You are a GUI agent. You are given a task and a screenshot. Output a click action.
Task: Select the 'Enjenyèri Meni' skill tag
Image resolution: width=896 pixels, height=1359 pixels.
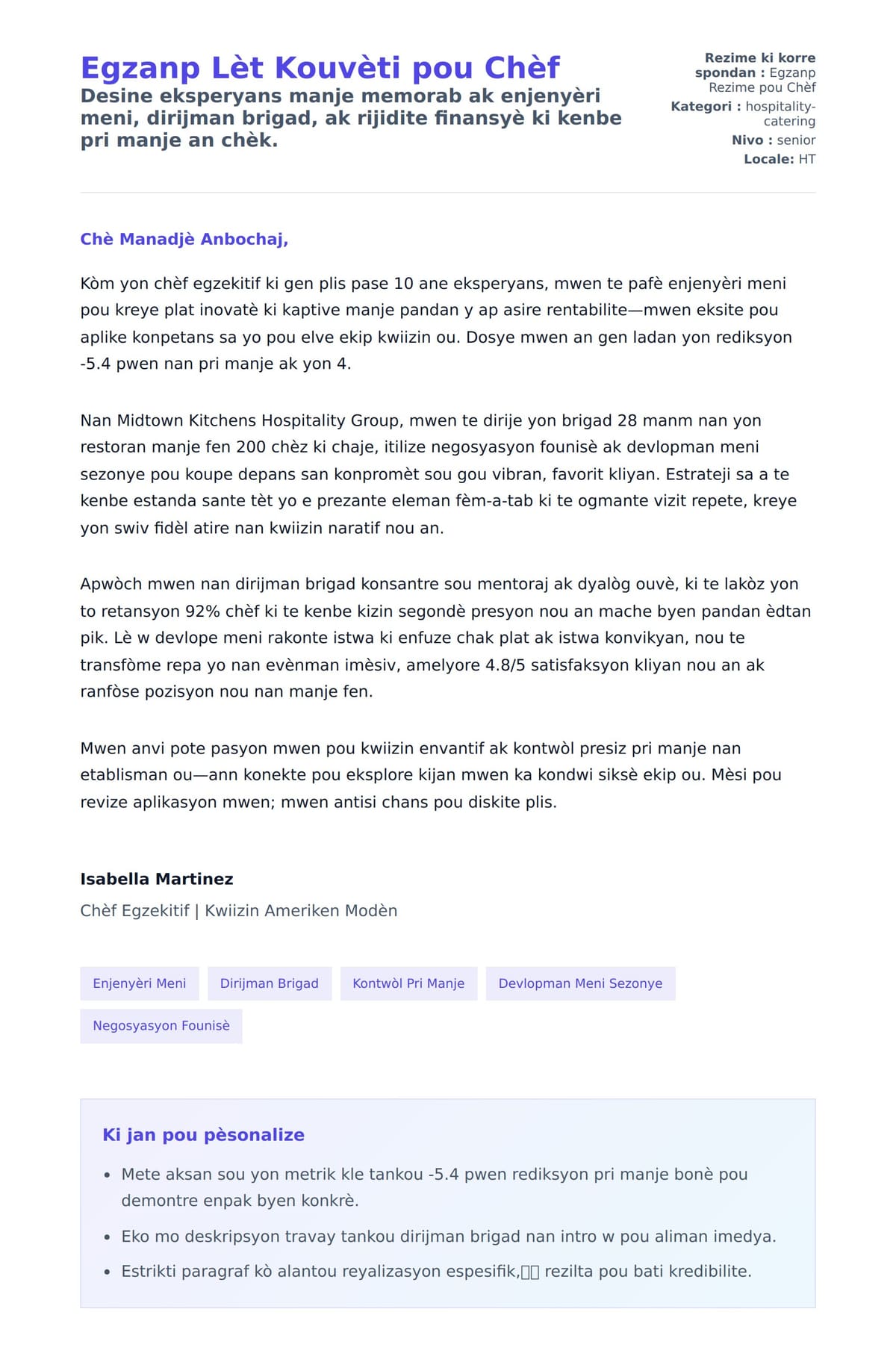tap(140, 983)
